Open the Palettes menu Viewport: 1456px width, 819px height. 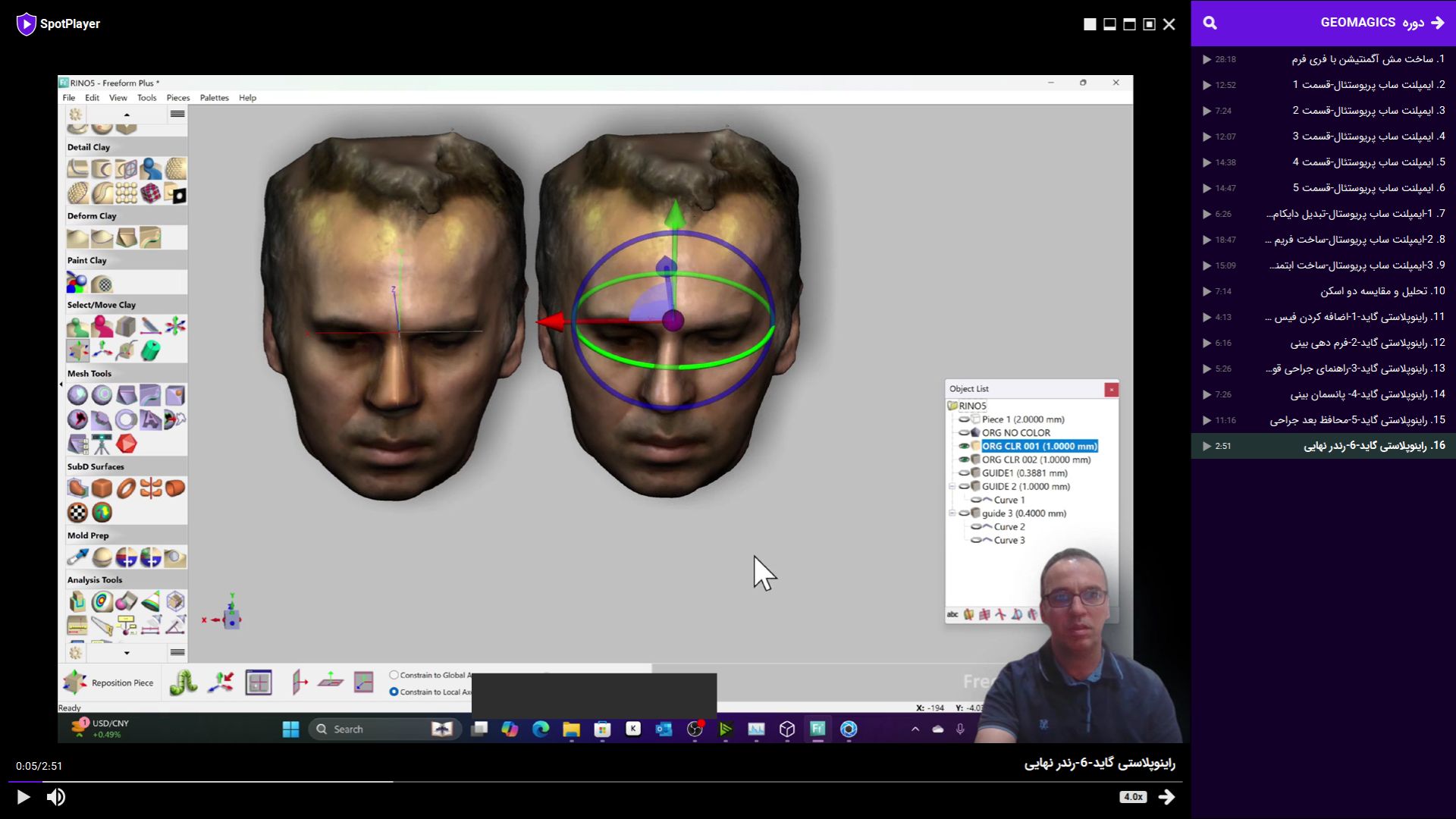[x=215, y=98]
